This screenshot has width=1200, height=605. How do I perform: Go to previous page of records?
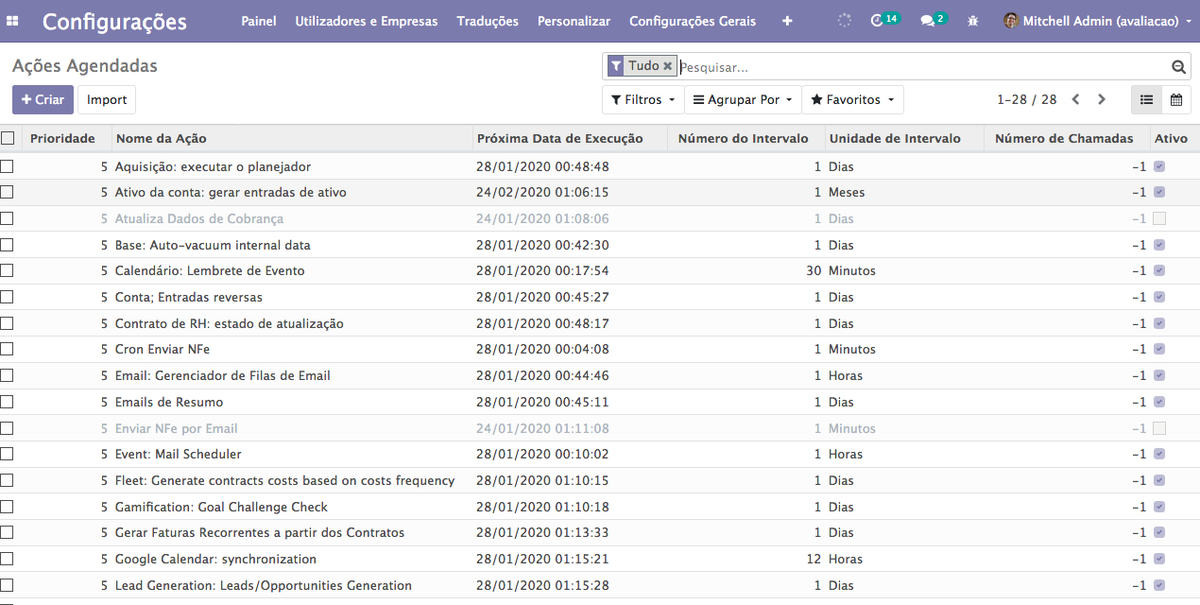[x=1076, y=100]
